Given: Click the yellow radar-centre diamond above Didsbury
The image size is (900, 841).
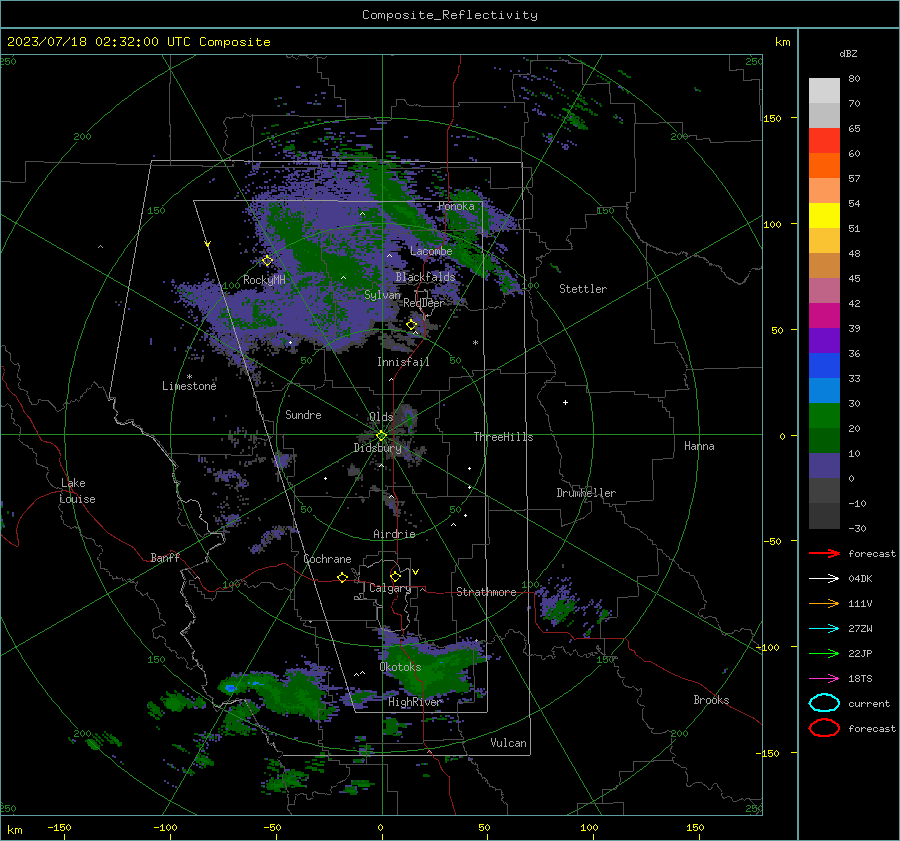Looking at the screenshot, I should 381,436.
